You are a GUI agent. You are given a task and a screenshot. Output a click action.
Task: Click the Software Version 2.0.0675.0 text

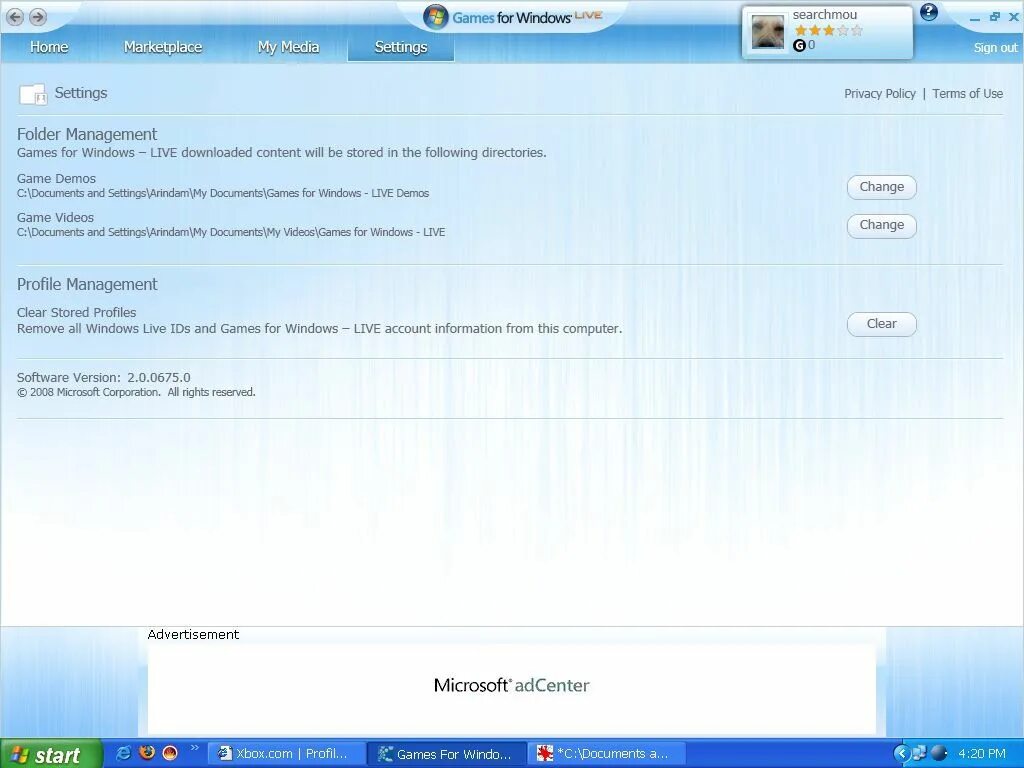104,377
